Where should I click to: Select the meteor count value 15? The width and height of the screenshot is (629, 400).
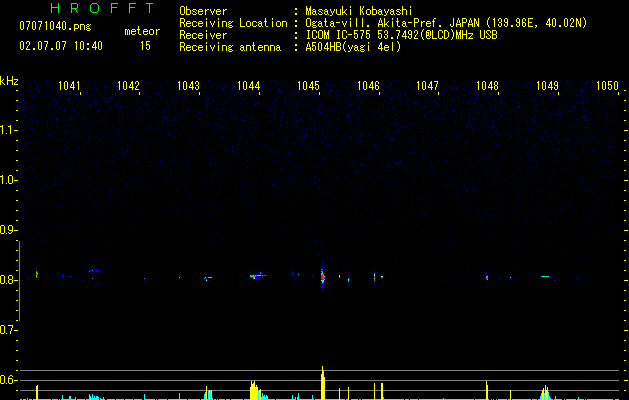[x=145, y=46]
